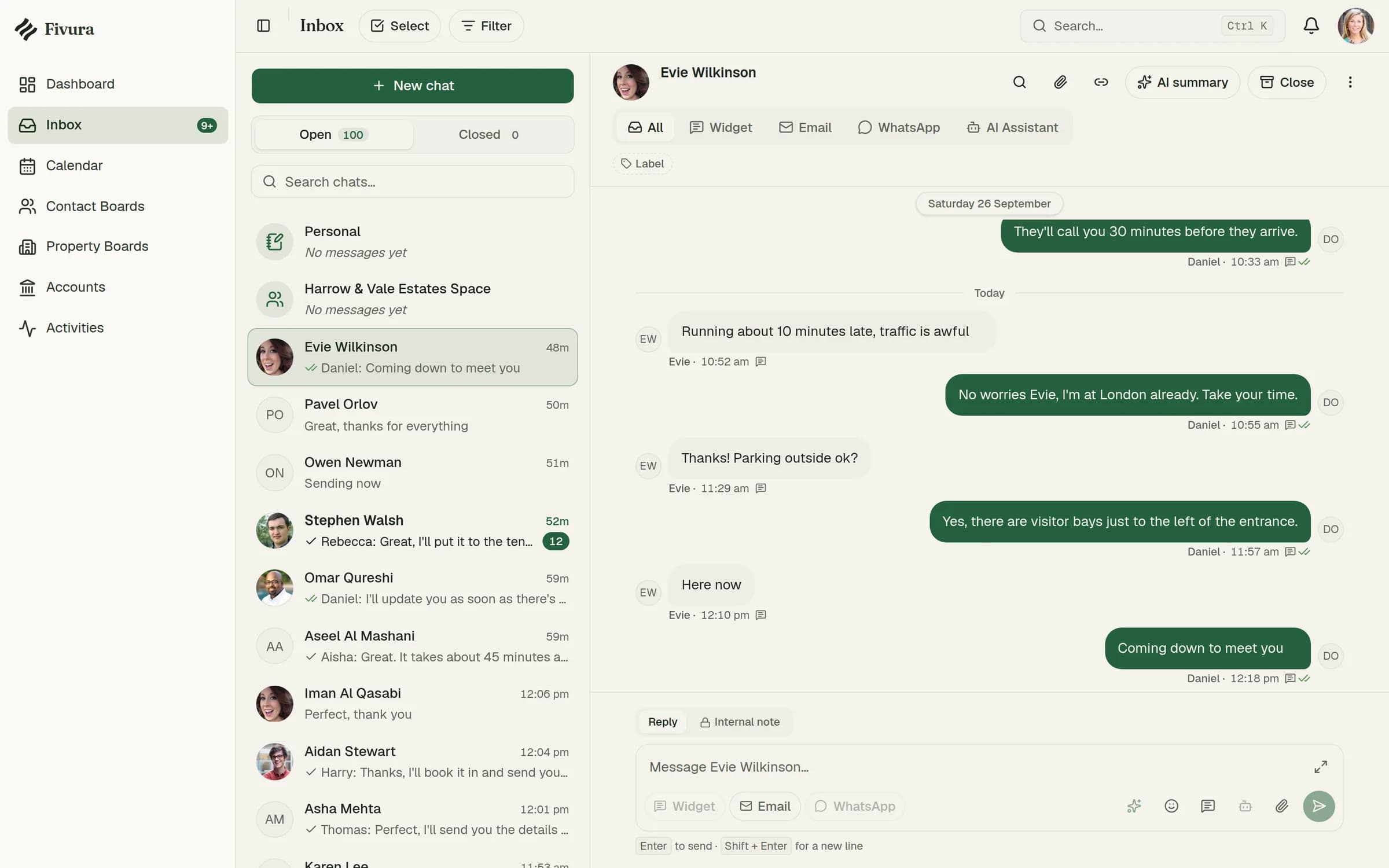Focus the Search chats field
Screen dimensions: 1389x868
[x=412, y=182]
